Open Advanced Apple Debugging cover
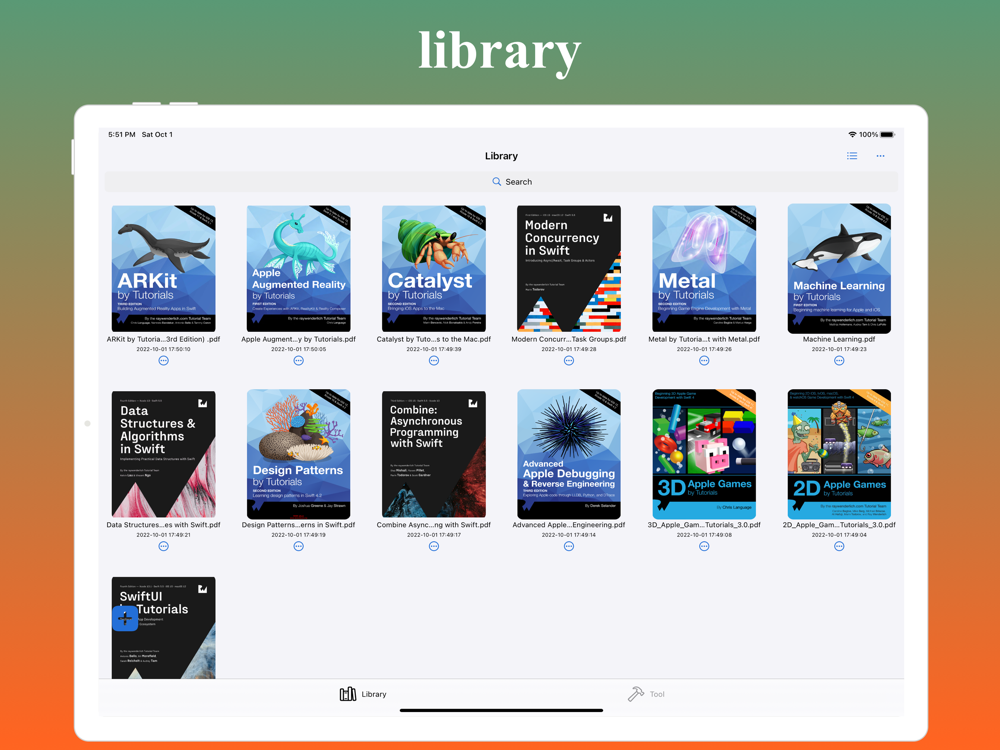 point(569,454)
